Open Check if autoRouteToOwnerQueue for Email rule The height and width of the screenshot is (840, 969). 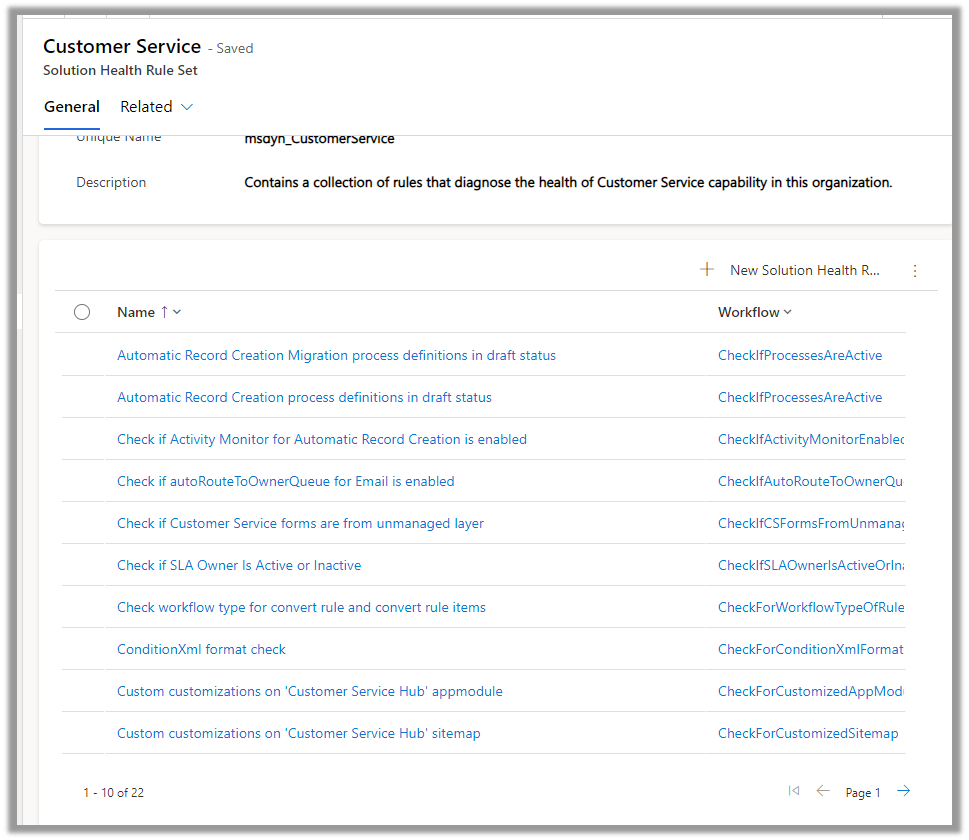point(285,482)
